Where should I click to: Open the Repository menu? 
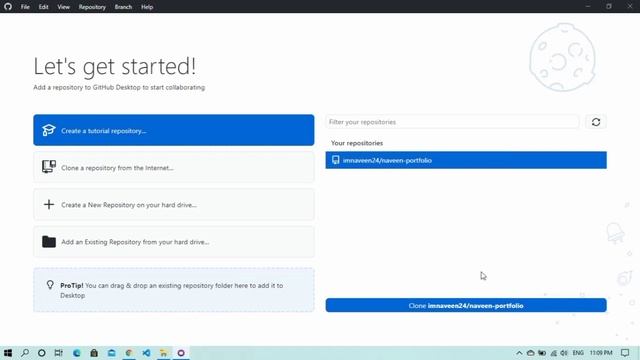pos(92,7)
